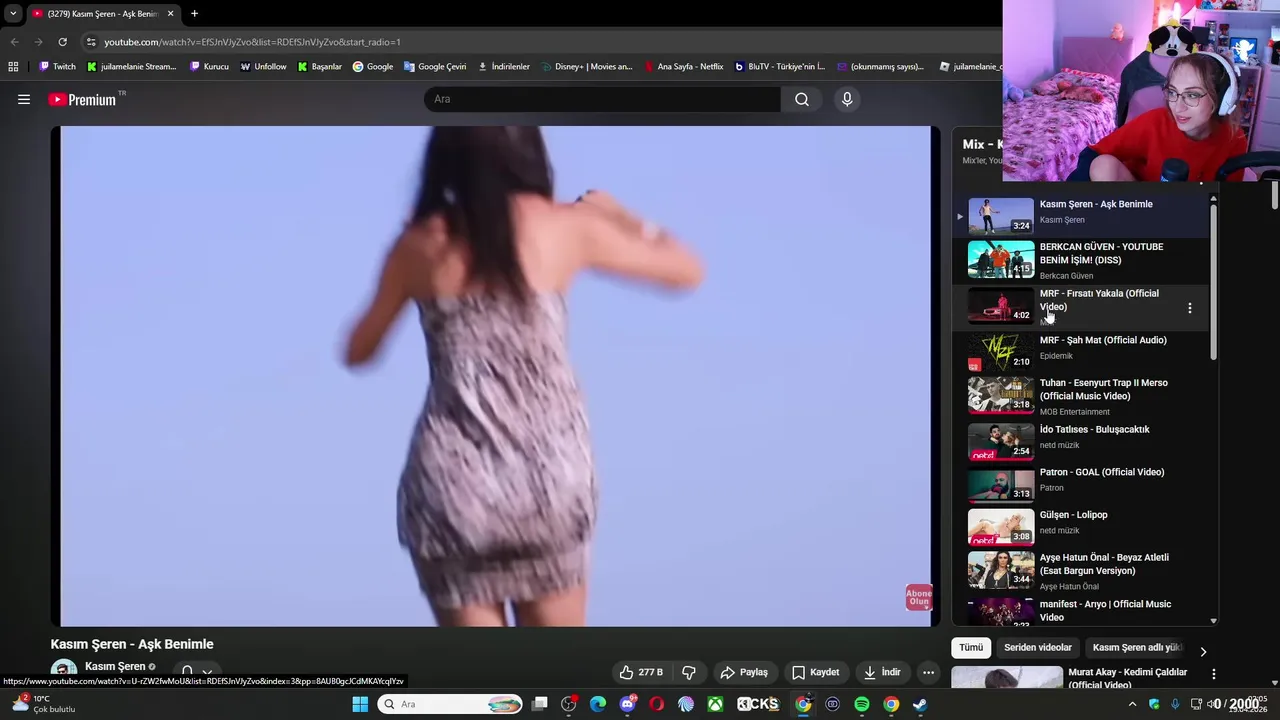
Task: Like the video with thumbs-up 277 B
Action: (x=641, y=672)
